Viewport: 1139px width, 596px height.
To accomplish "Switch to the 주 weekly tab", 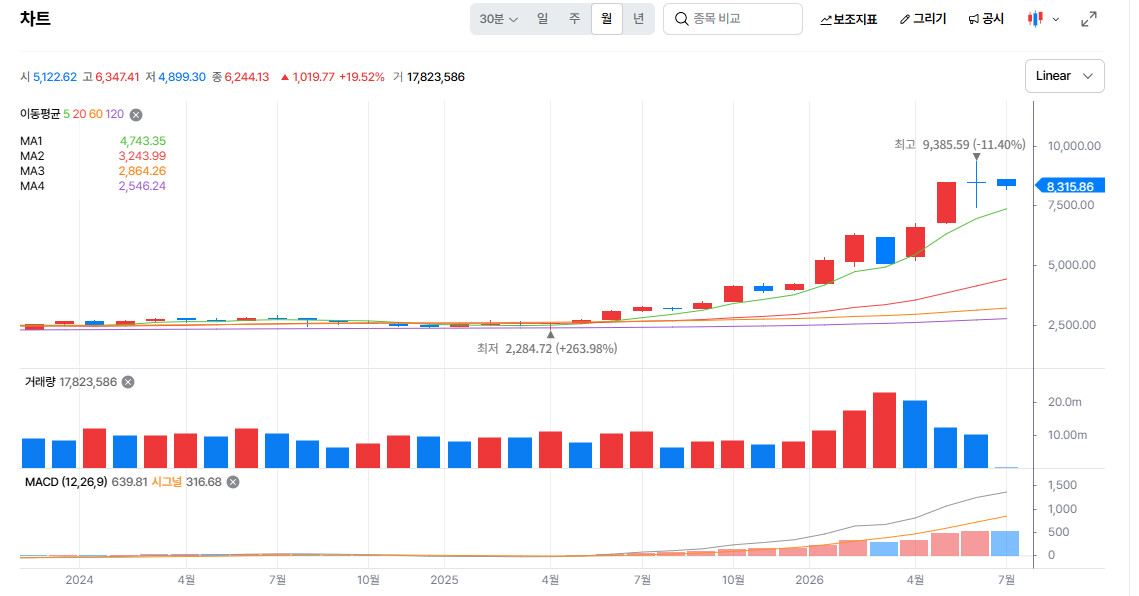I will (x=575, y=19).
